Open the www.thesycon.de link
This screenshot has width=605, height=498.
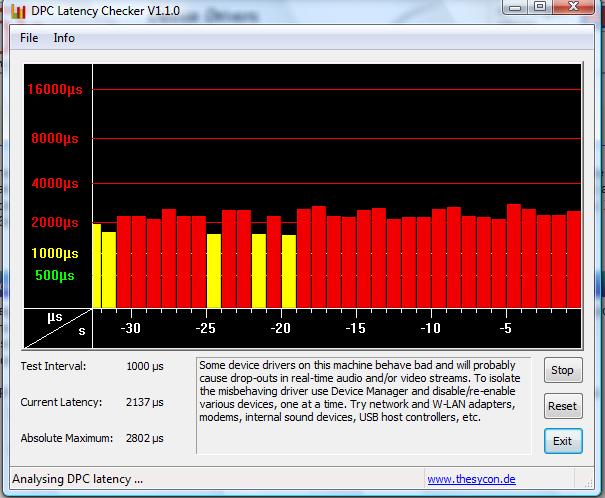(471, 479)
